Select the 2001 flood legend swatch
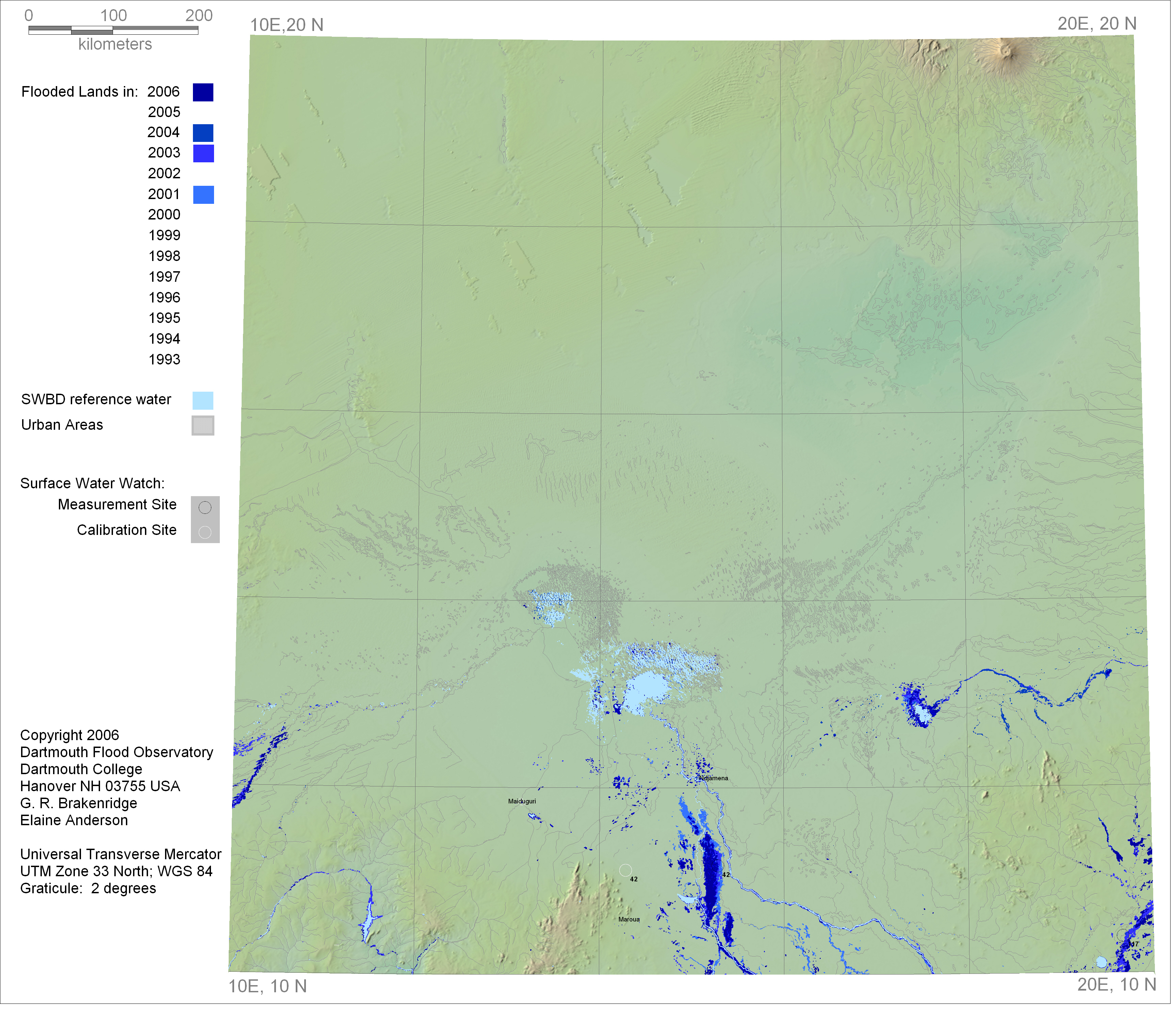 tap(203, 195)
